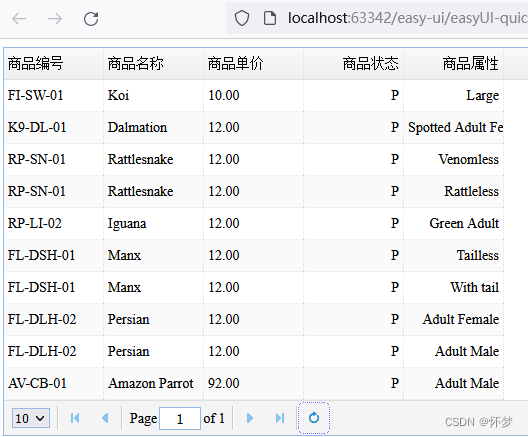Select the Iguana cell
Viewport: 528px width, 437px height.
154,223
